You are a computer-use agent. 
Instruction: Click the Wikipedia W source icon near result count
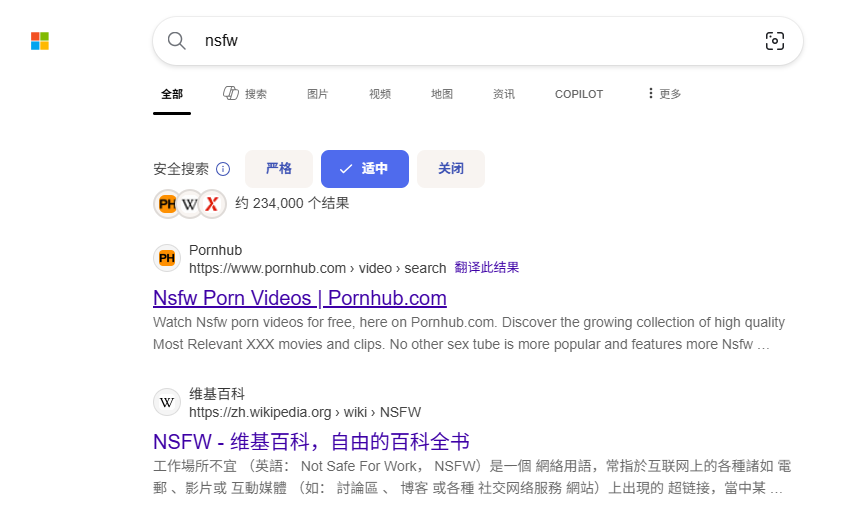pos(190,204)
